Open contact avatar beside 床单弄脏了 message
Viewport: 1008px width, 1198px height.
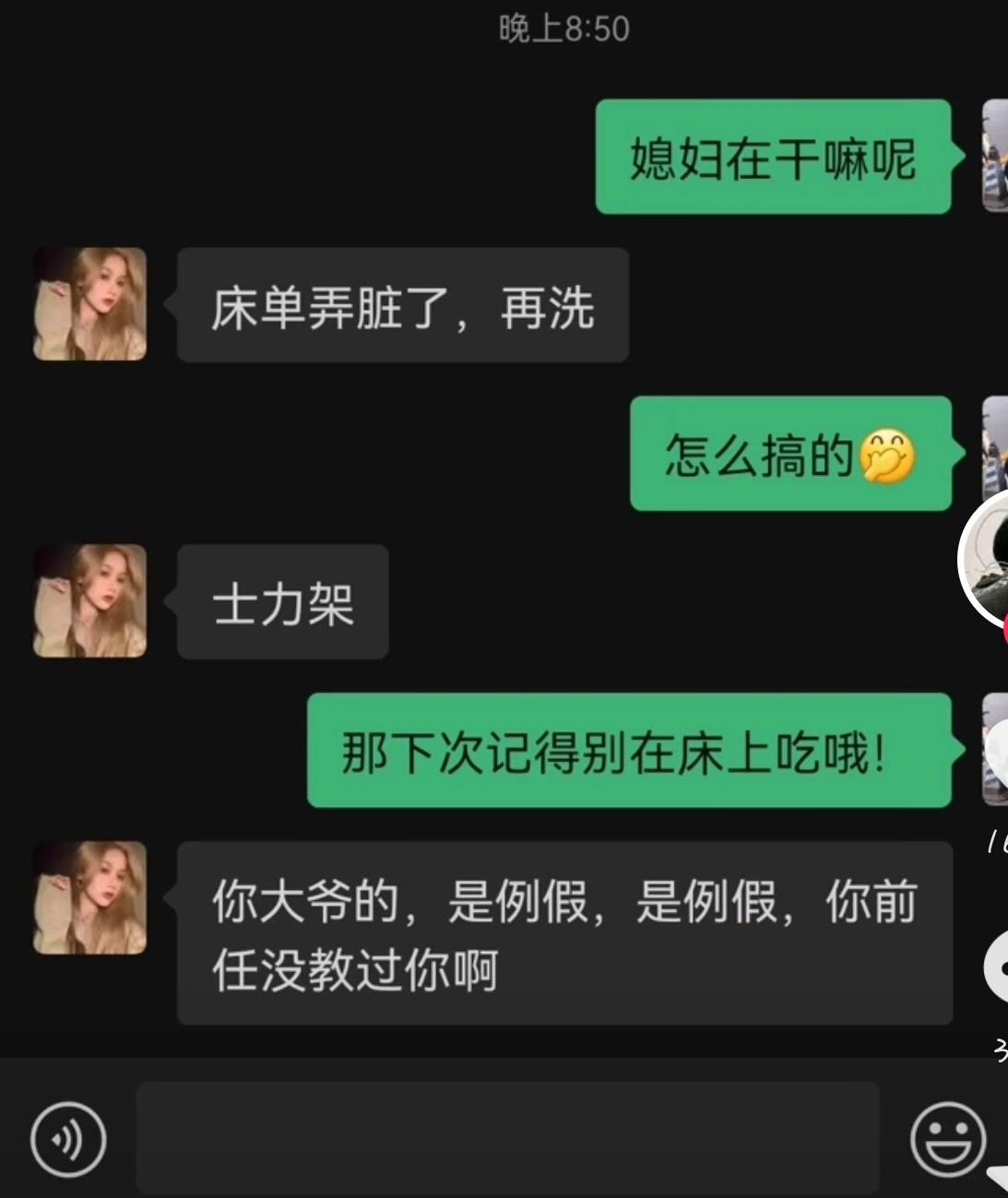pos(89,303)
